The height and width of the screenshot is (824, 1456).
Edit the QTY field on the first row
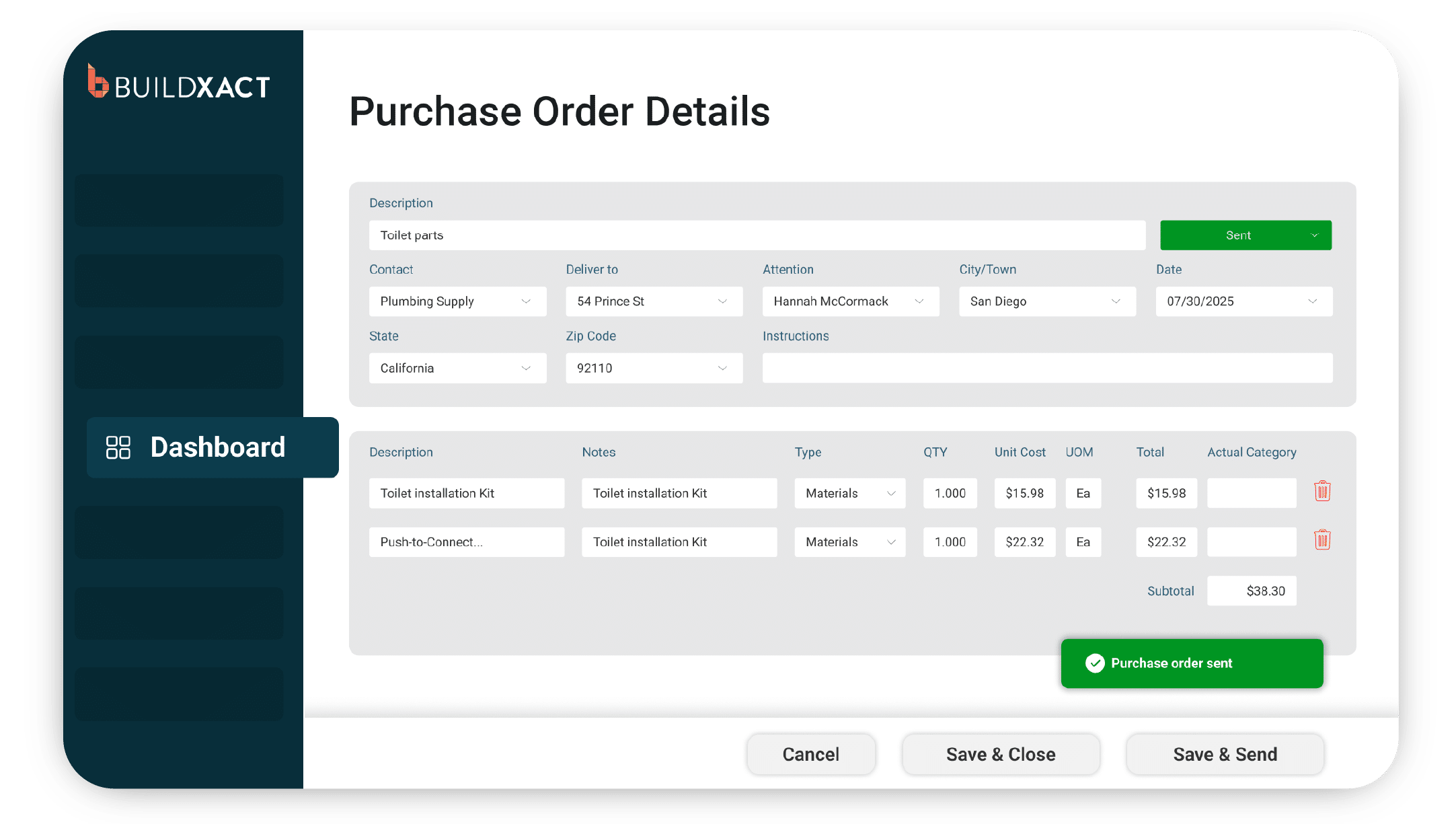pyautogui.click(x=950, y=492)
